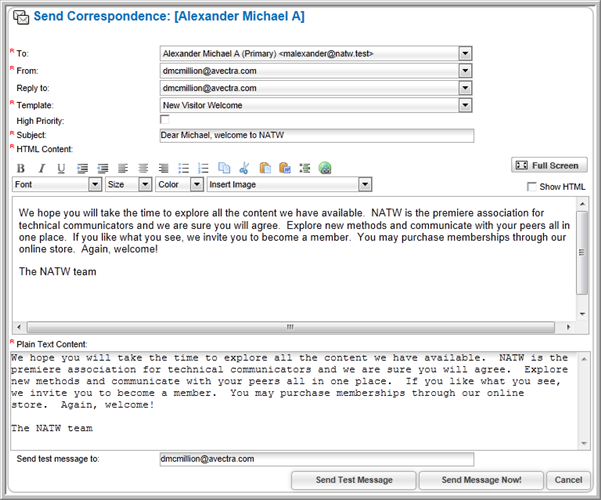Open the Color dropdown
This screenshot has height=500, width=601.
pos(197,184)
